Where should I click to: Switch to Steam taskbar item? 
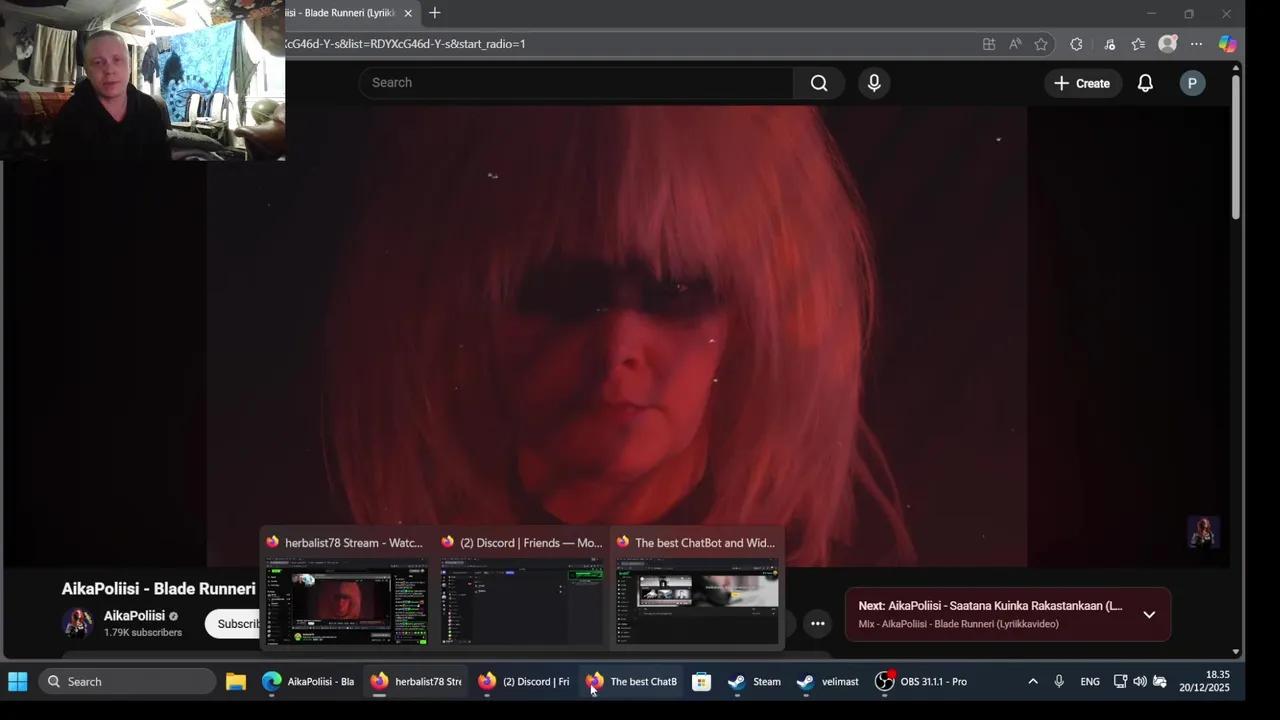pos(754,682)
